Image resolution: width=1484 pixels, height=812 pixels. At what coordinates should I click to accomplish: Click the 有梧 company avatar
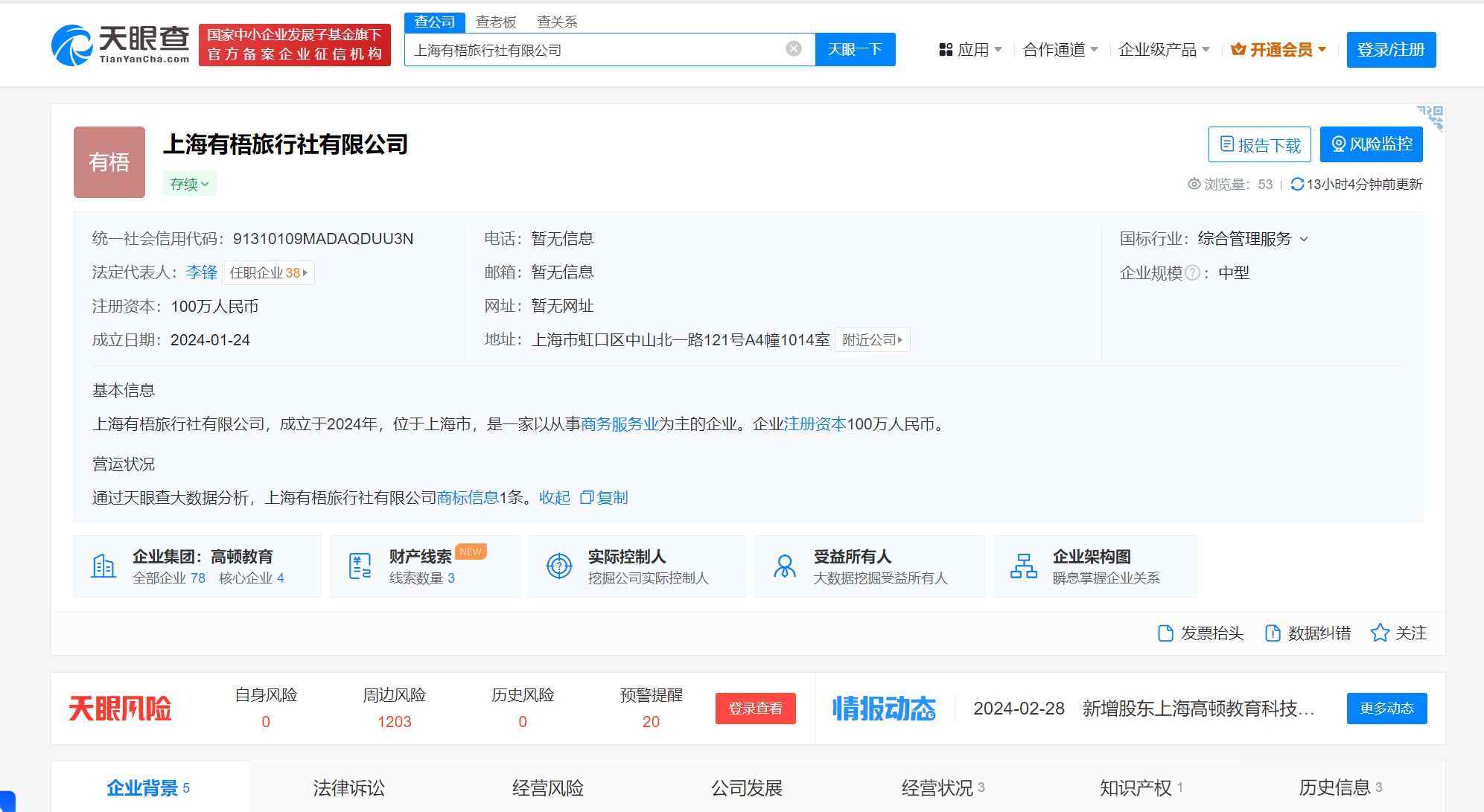[x=109, y=162]
